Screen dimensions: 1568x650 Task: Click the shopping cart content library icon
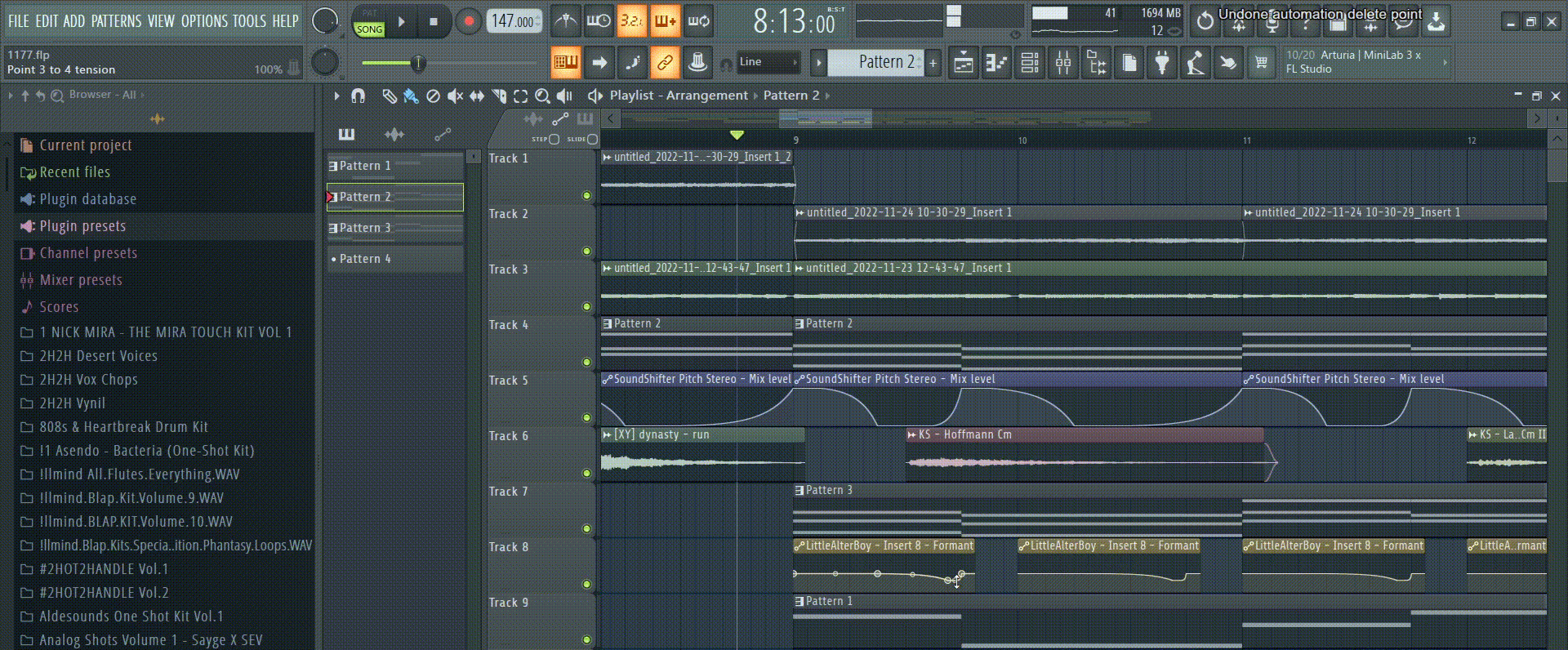point(1261,63)
